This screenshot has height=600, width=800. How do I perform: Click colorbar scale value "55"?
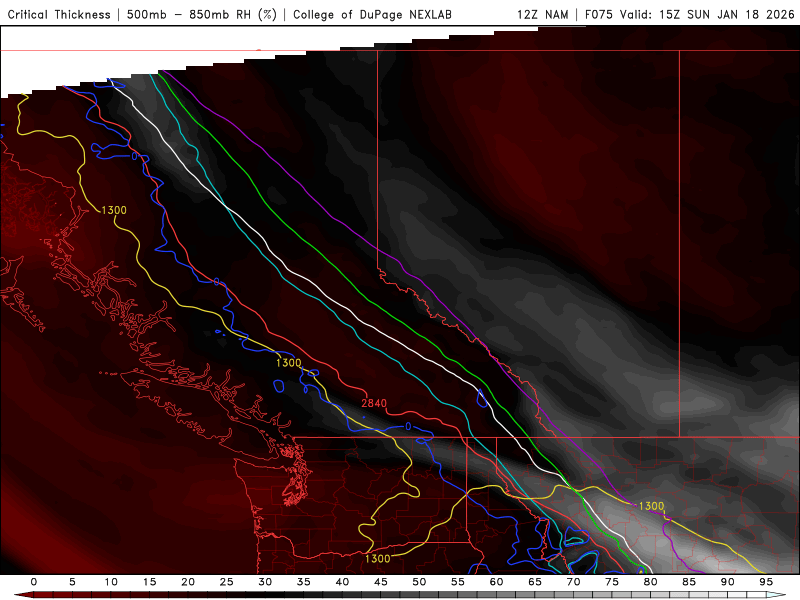click(x=458, y=582)
